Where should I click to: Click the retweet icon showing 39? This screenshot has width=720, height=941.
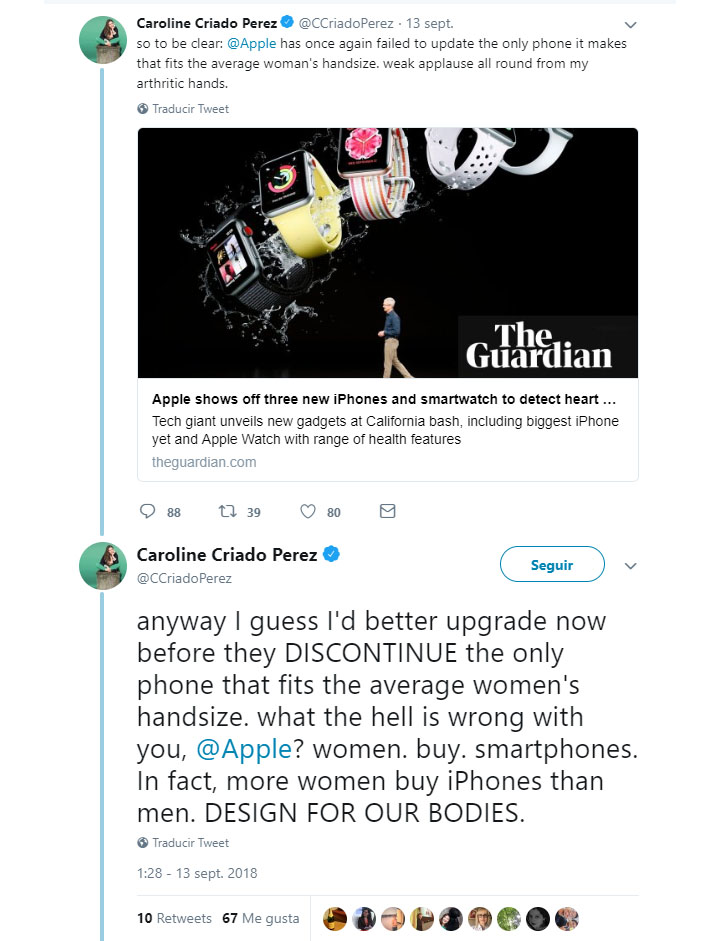click(x=228, y=512)
